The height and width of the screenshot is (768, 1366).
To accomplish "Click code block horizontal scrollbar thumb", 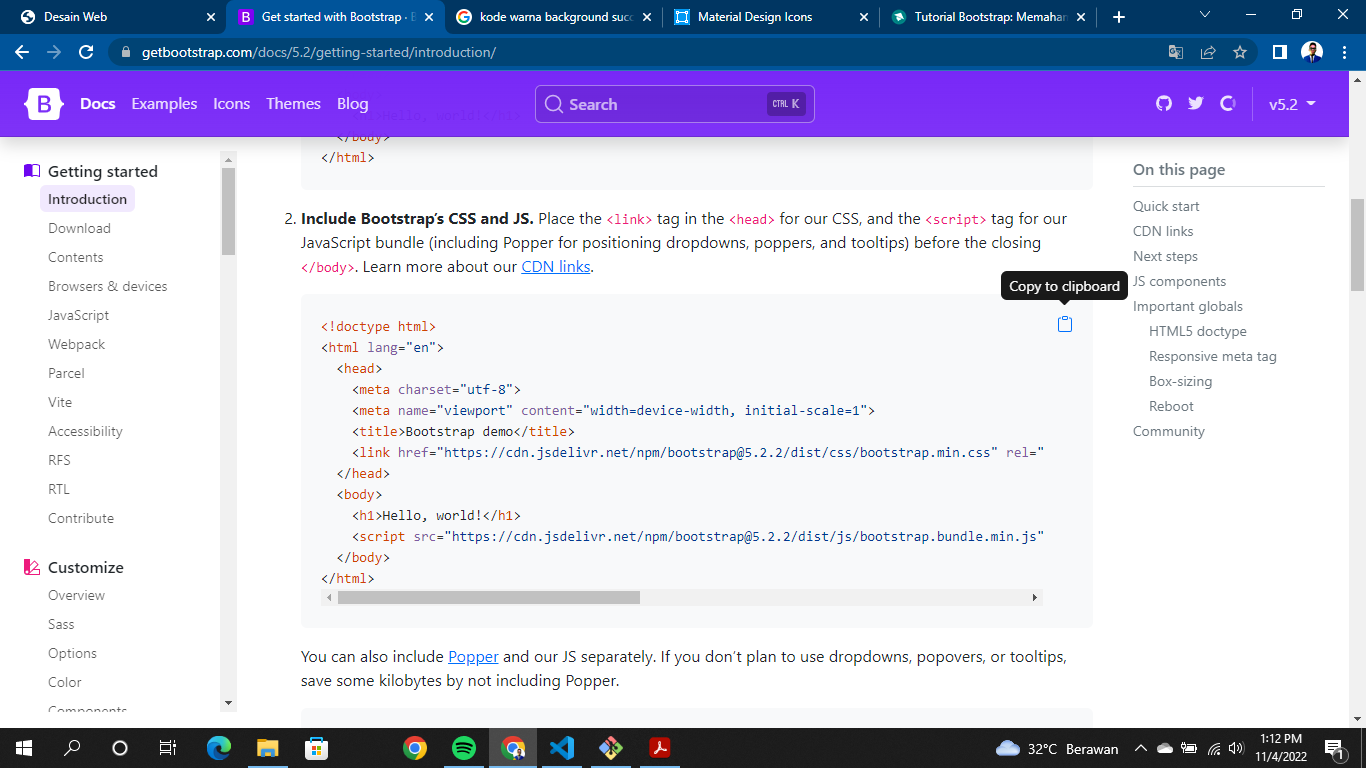I will pos(488,597).
